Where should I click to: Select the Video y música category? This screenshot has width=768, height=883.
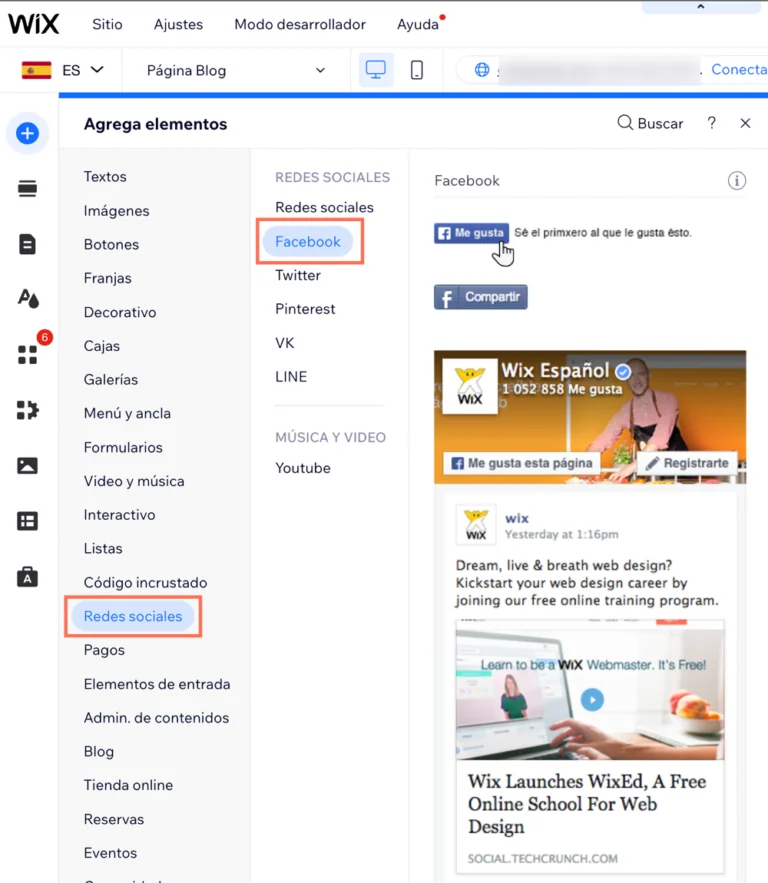[x=133, y=481]
